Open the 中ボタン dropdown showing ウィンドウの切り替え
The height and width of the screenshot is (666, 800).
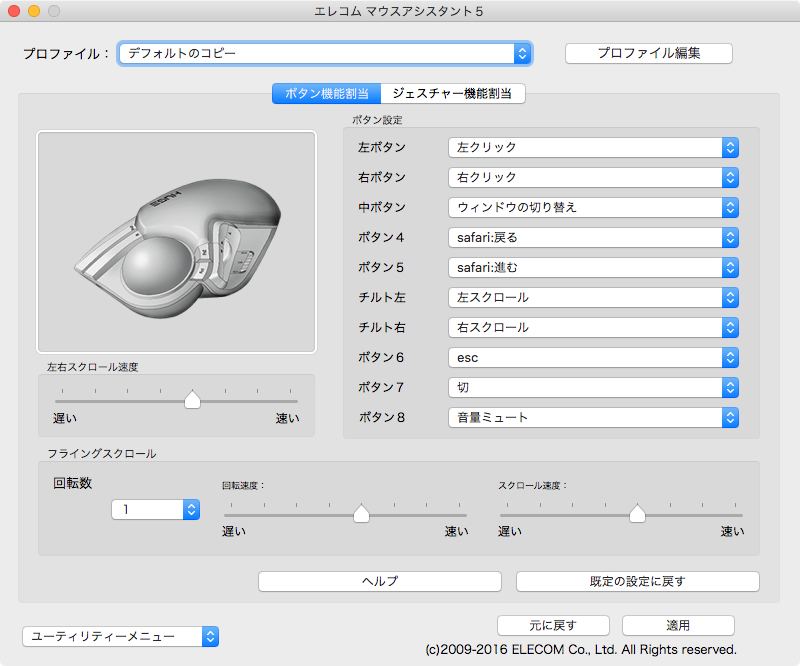coord(593,208)
